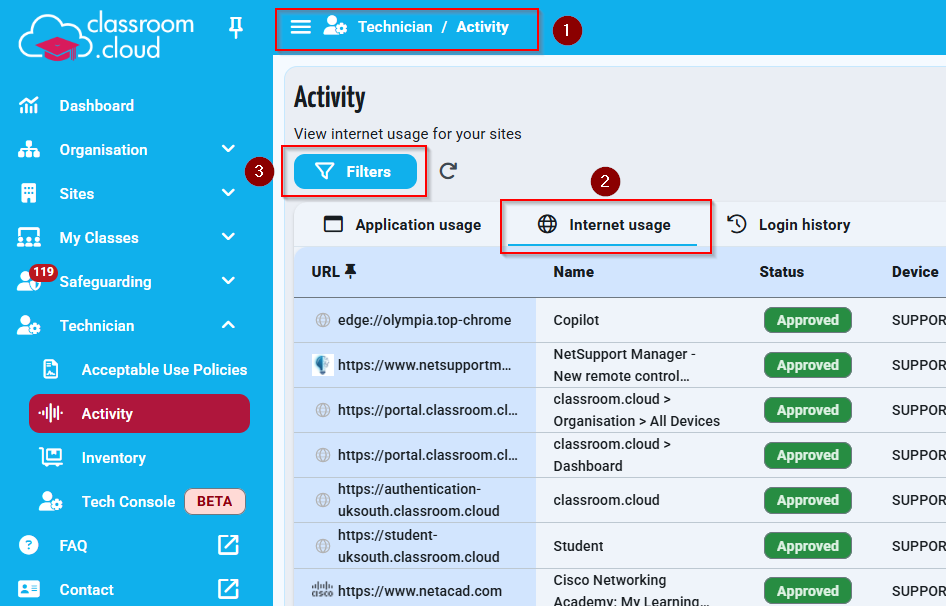Sort by the Device column header
This screenshot has width=946, height=606.
point(915,272)
